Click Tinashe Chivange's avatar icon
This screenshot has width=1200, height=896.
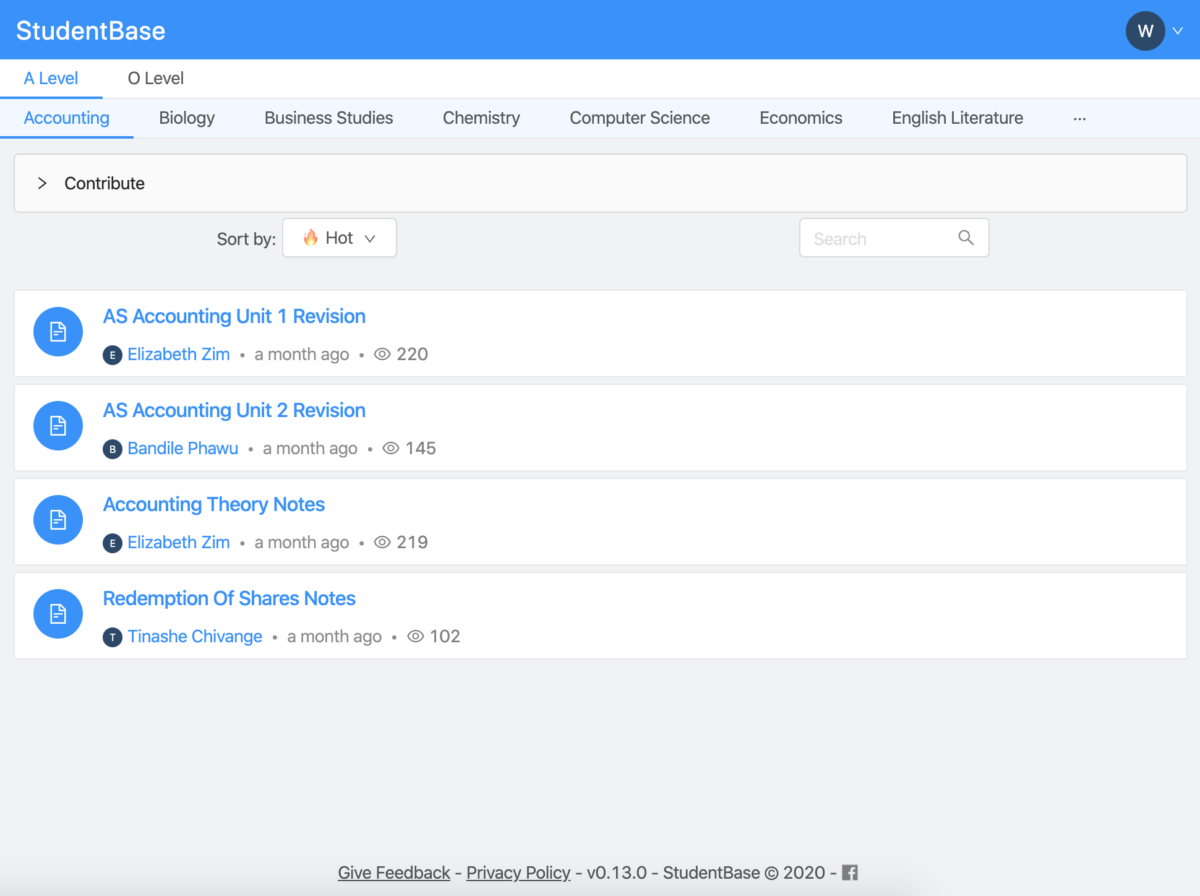coord(113,637)
